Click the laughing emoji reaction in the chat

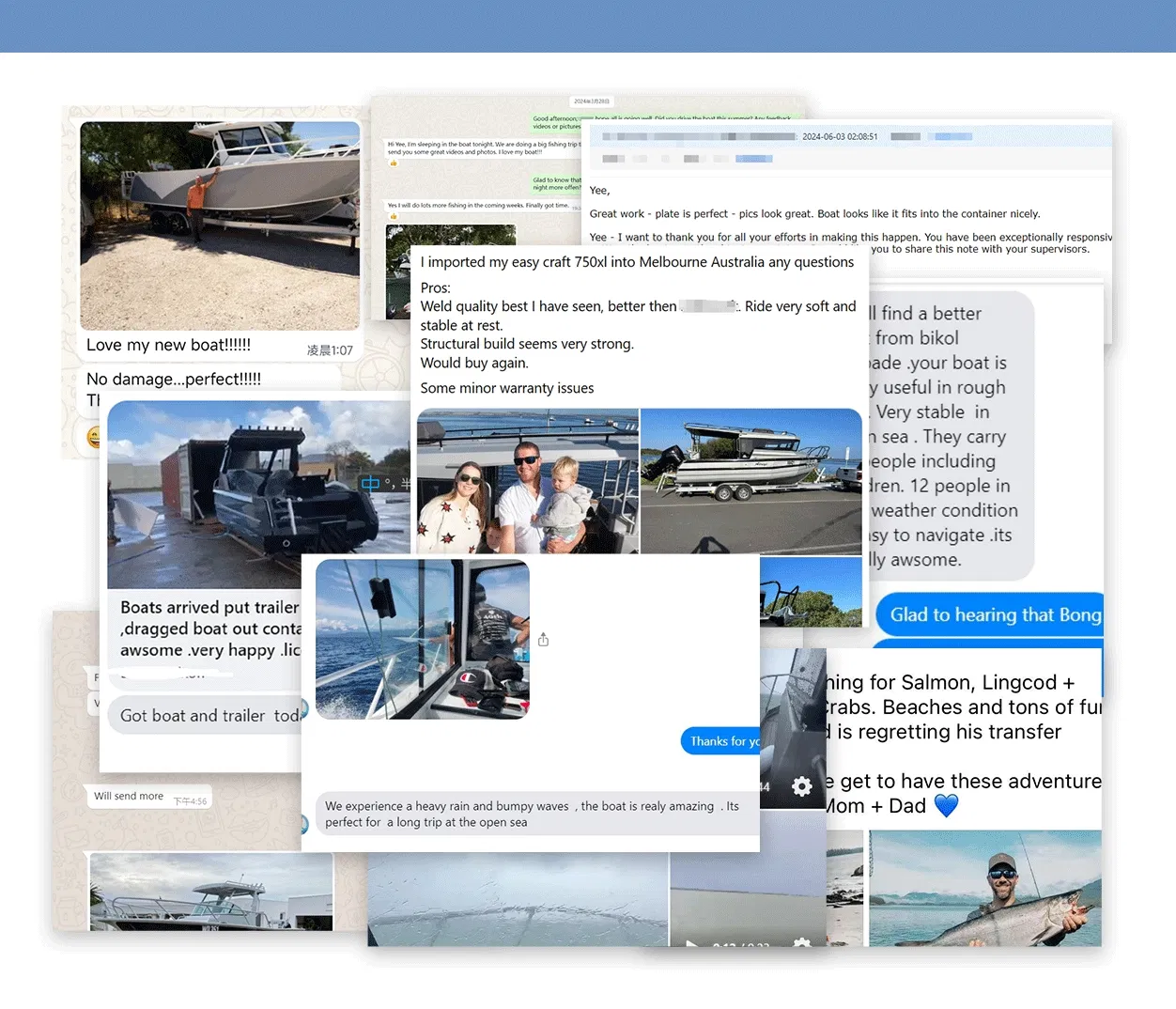95,438
